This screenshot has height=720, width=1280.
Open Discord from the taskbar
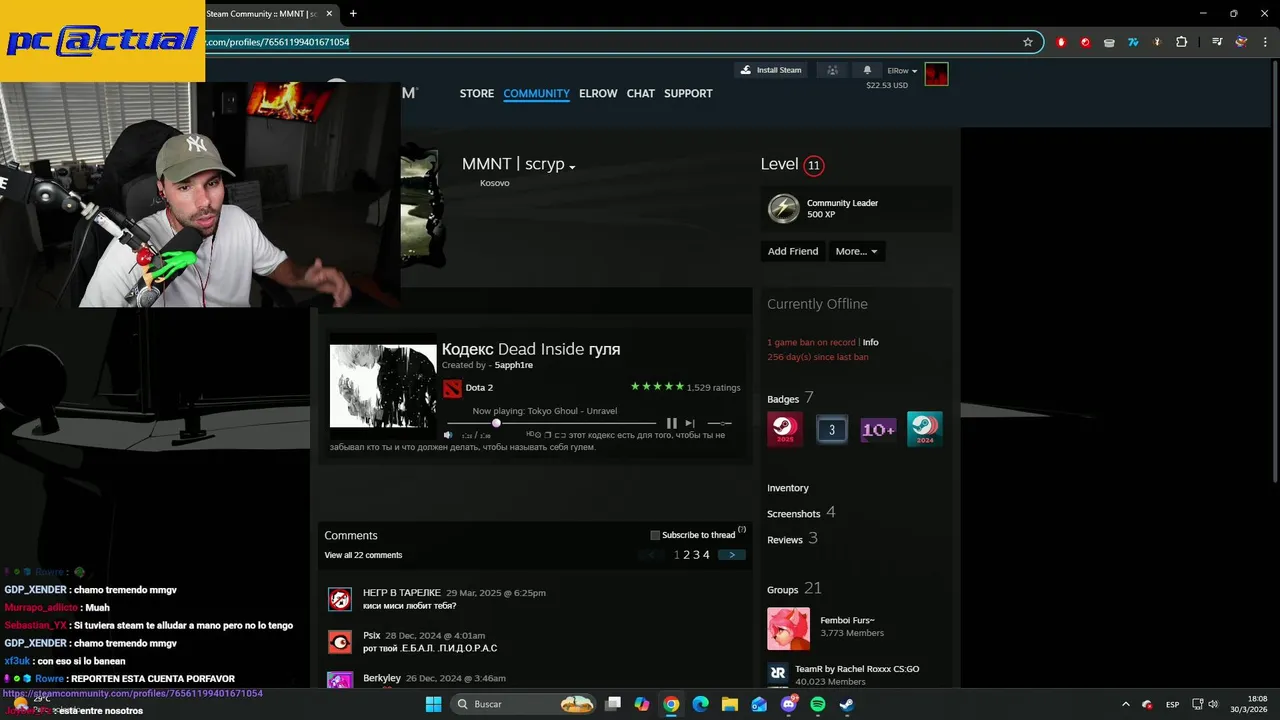tap(789, 704)
